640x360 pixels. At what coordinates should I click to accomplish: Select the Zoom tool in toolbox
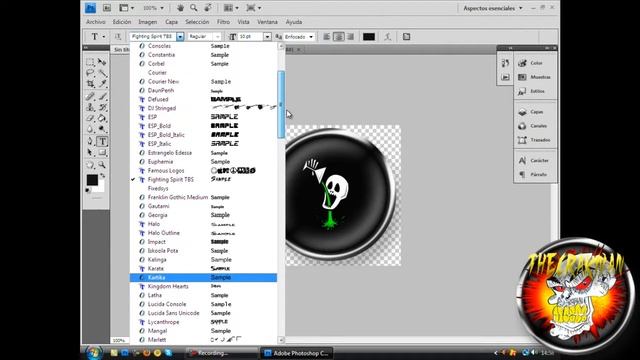coord(102,165)
